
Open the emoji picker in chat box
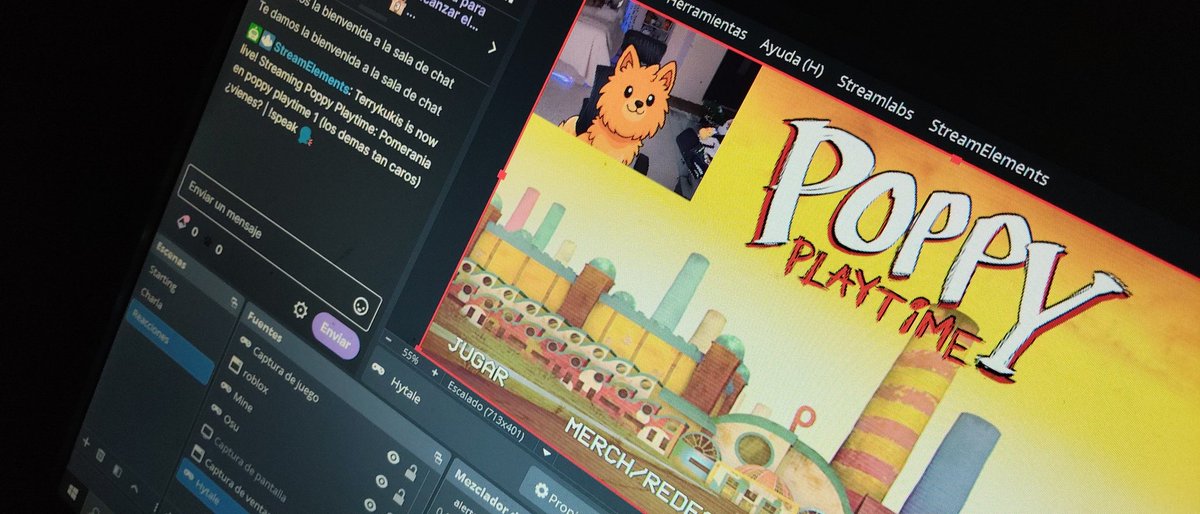[x=362, y=304]
